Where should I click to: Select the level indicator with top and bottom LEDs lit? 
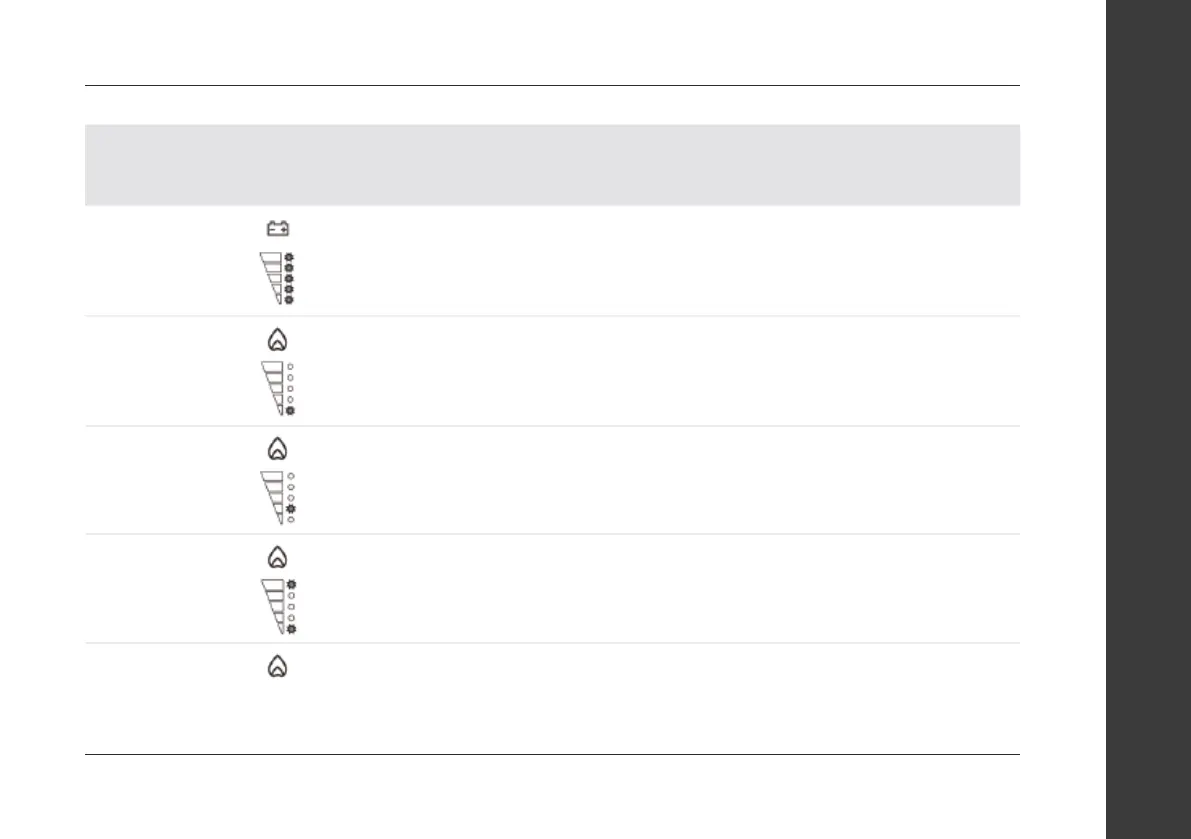coord(277,606)
